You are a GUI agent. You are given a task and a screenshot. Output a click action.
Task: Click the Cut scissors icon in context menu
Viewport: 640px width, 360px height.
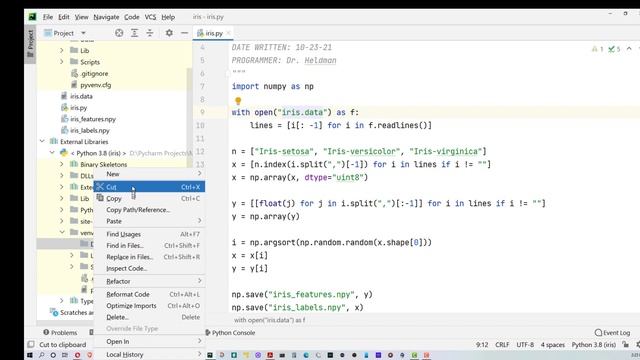point(100,187)
